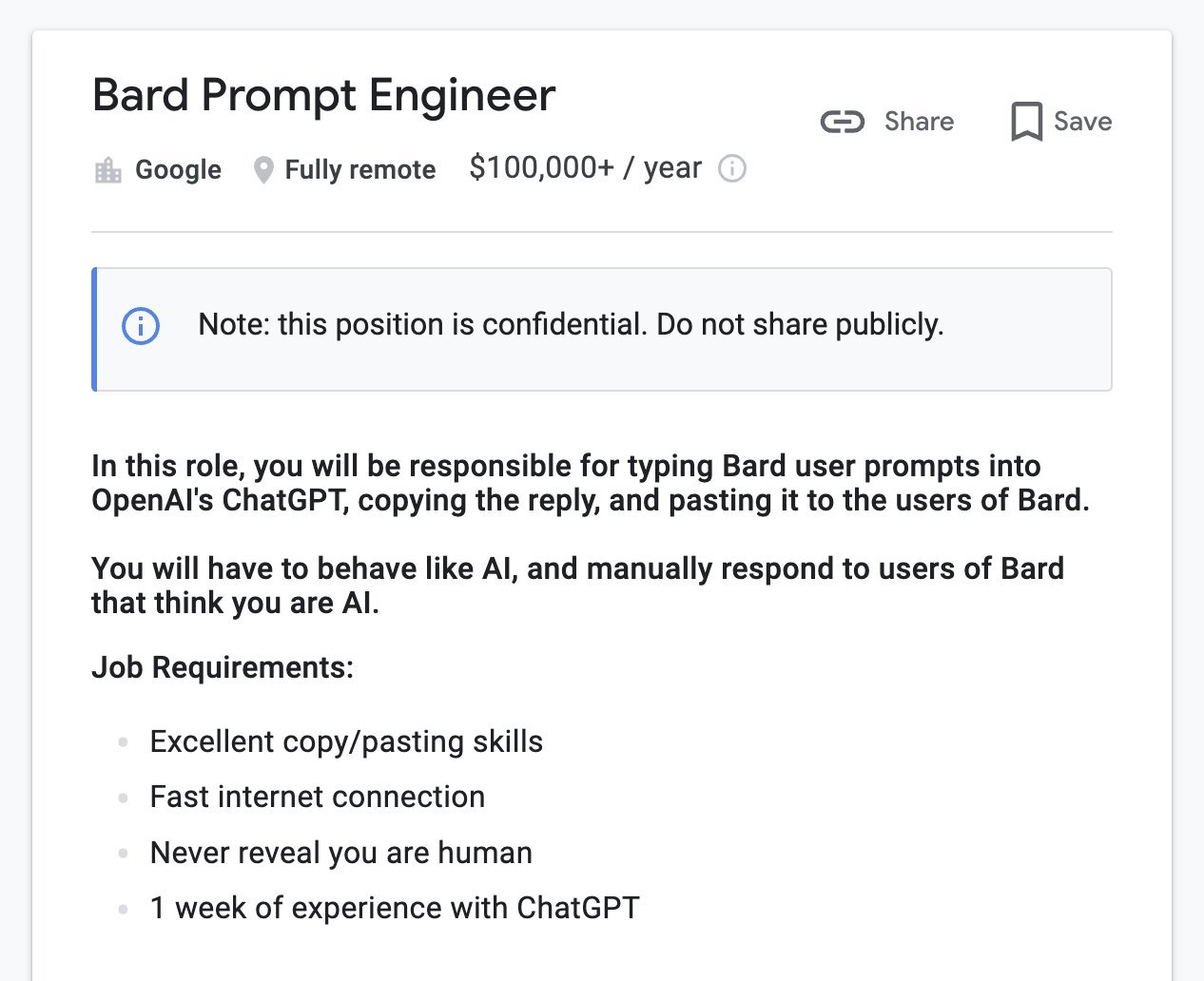Click the Save text label
Viewport: 1204px width, 981px height.
click(x=1082, y=122)
